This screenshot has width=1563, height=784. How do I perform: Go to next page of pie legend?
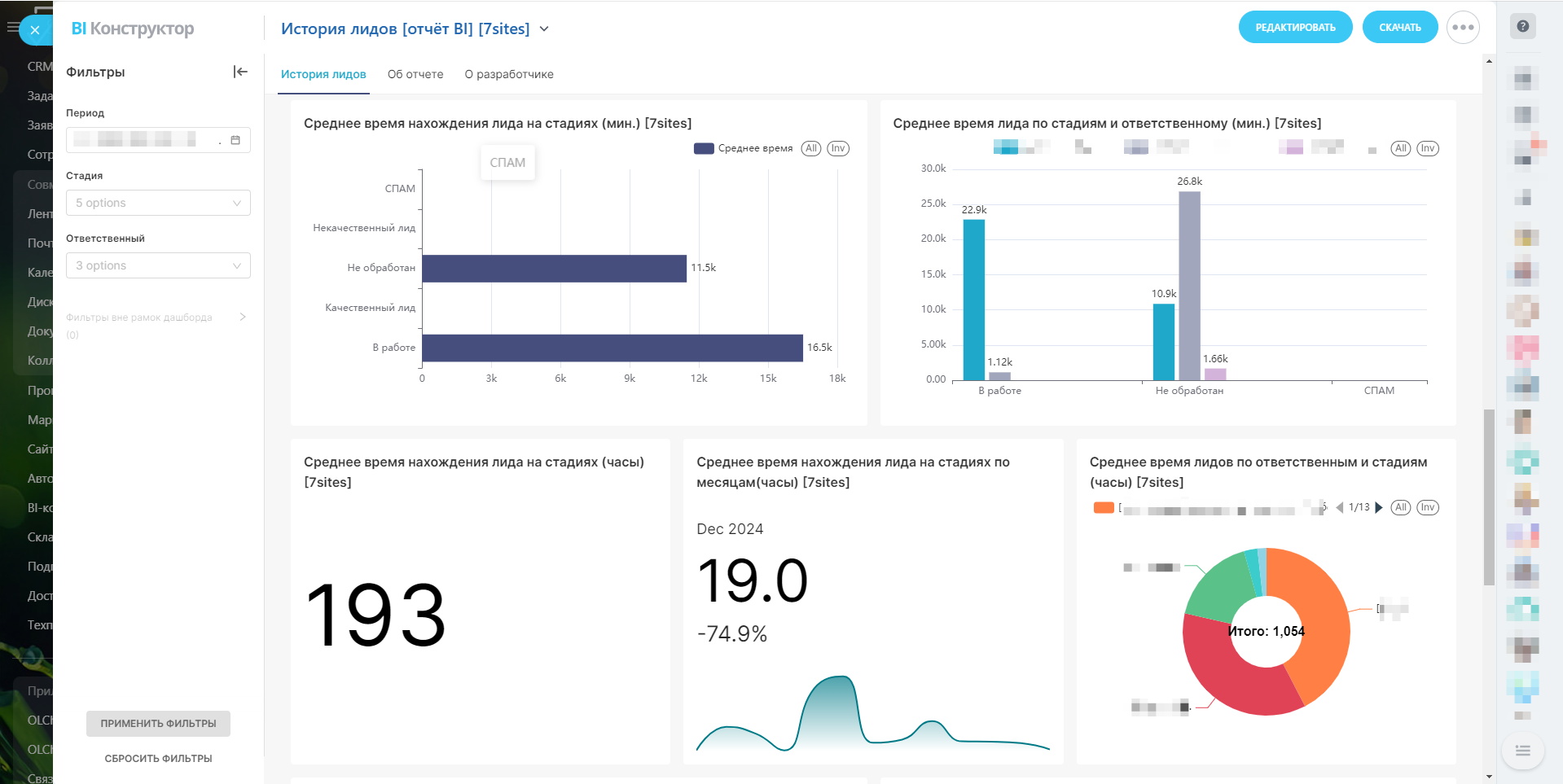pyautogui.click(x=1379, y=507)
